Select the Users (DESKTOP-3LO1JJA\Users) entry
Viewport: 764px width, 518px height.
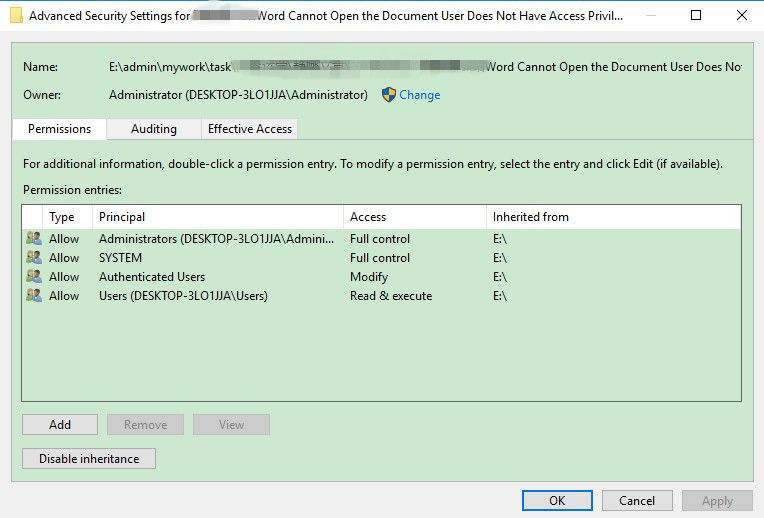[x=381, y=296]
